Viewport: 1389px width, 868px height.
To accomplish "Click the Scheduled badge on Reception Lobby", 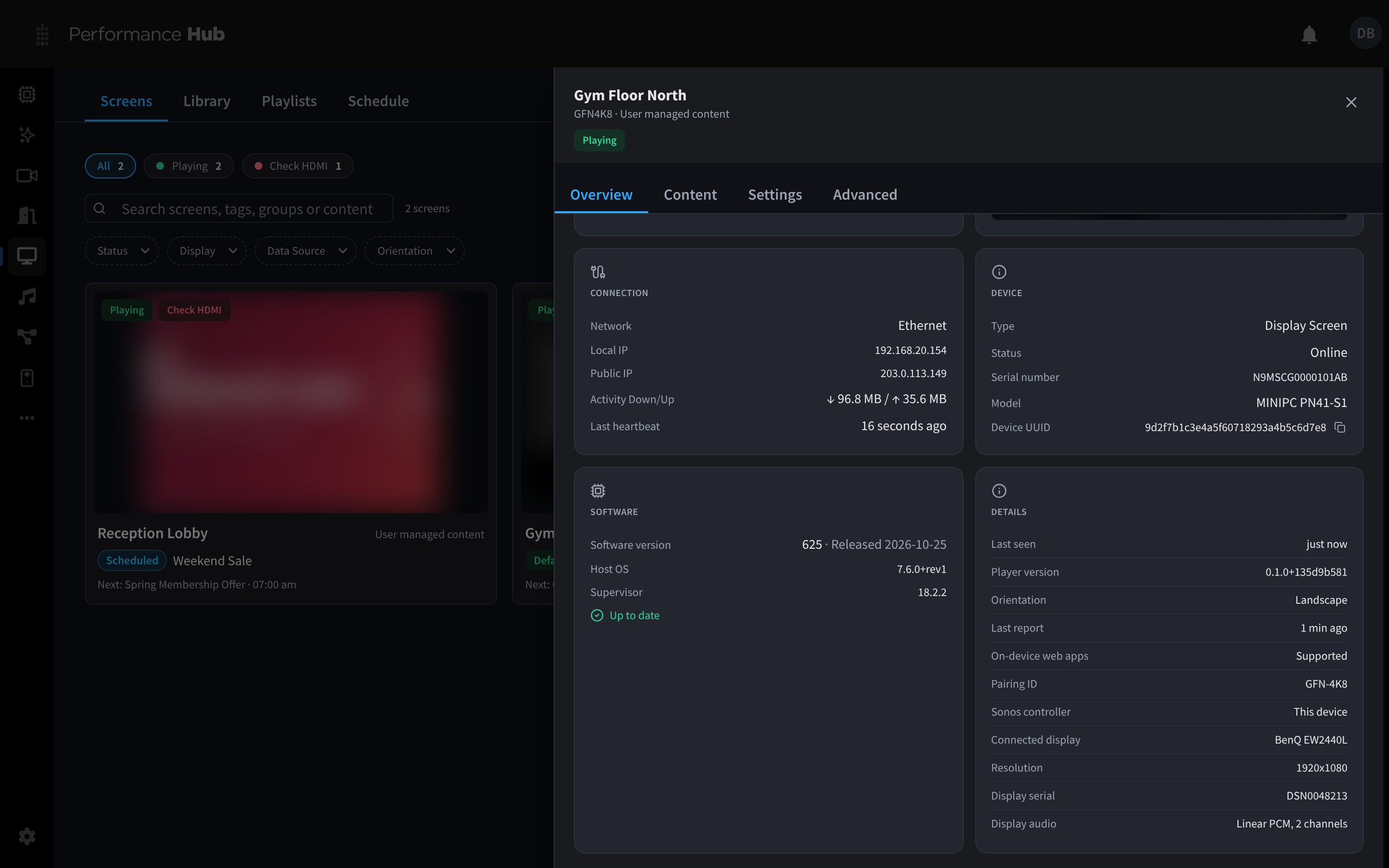I will pyautogui.click(x=132, y=560).
